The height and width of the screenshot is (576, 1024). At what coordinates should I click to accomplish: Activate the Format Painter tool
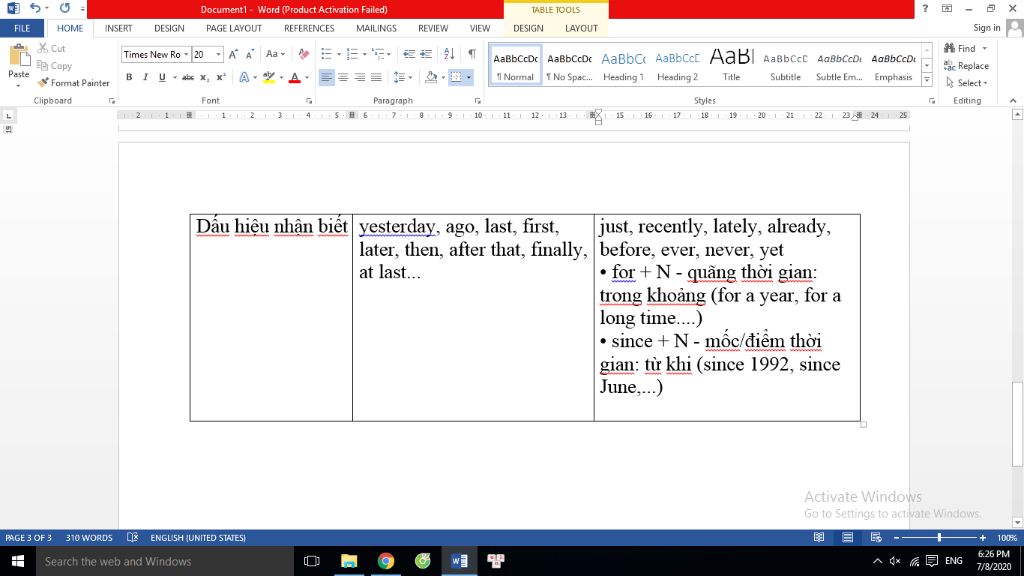point(73,83)
